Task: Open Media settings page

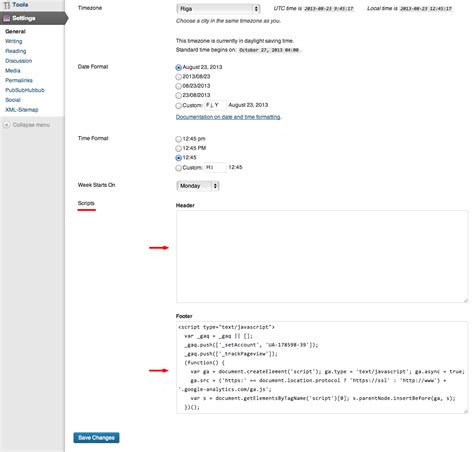Action: pos(13,71)
